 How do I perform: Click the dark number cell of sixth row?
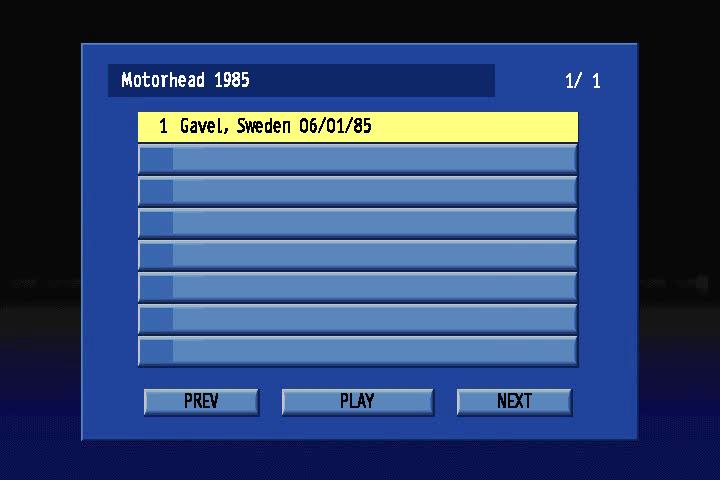156,287
